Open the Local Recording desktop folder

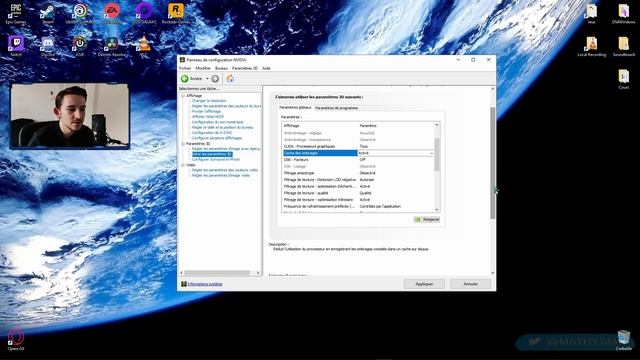click(x=591, y=46)
